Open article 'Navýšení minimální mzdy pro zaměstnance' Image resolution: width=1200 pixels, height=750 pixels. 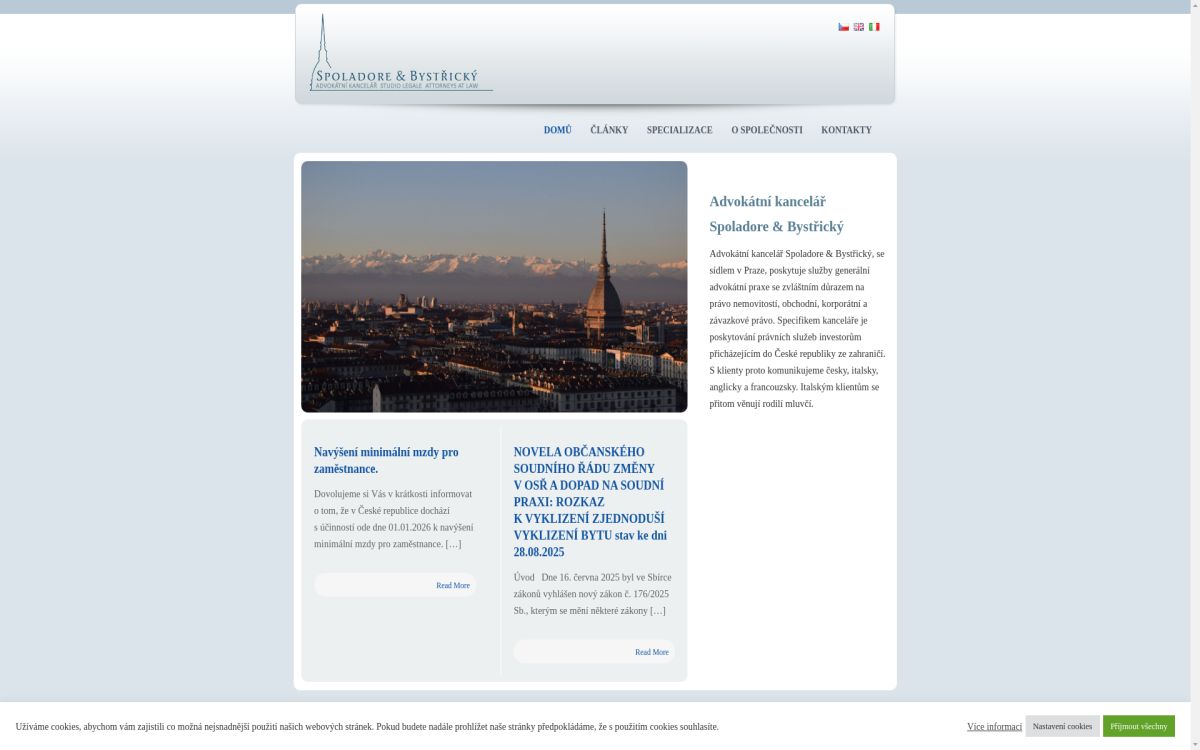coord(386,460)
